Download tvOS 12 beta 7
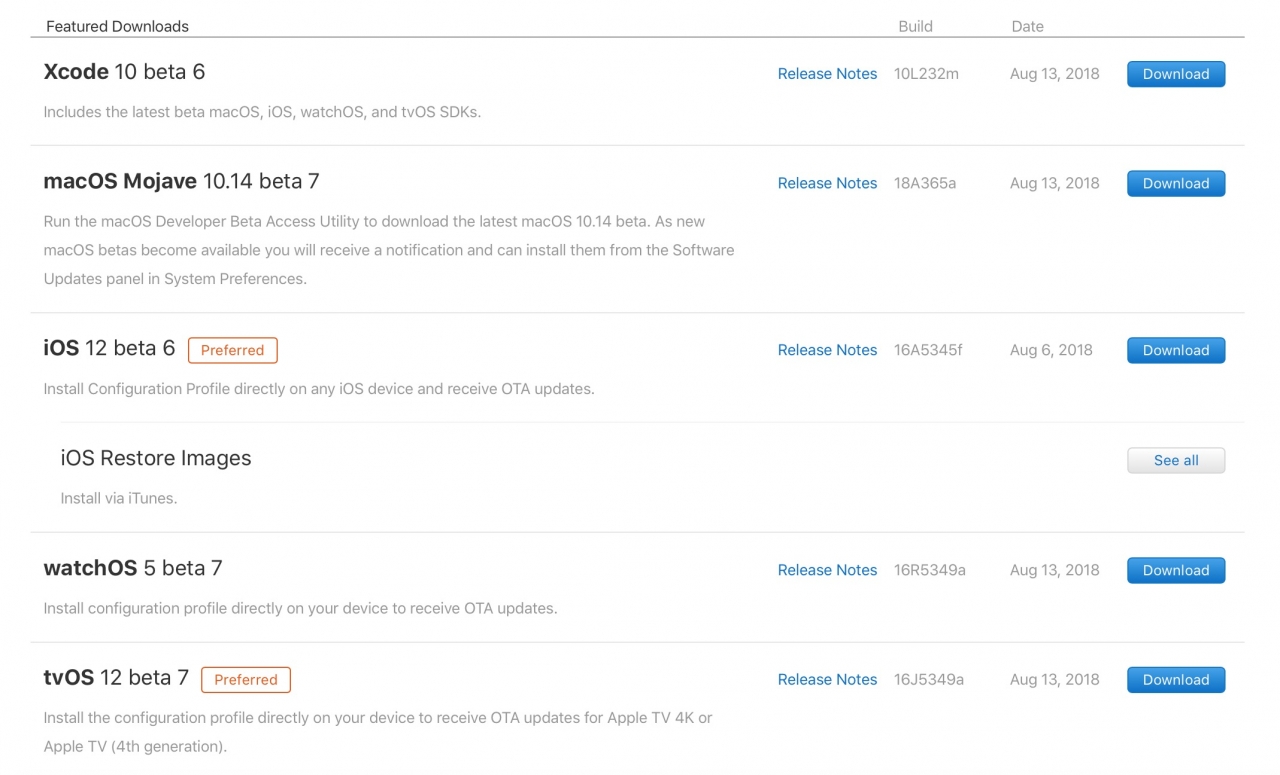 pos(1175,679)
